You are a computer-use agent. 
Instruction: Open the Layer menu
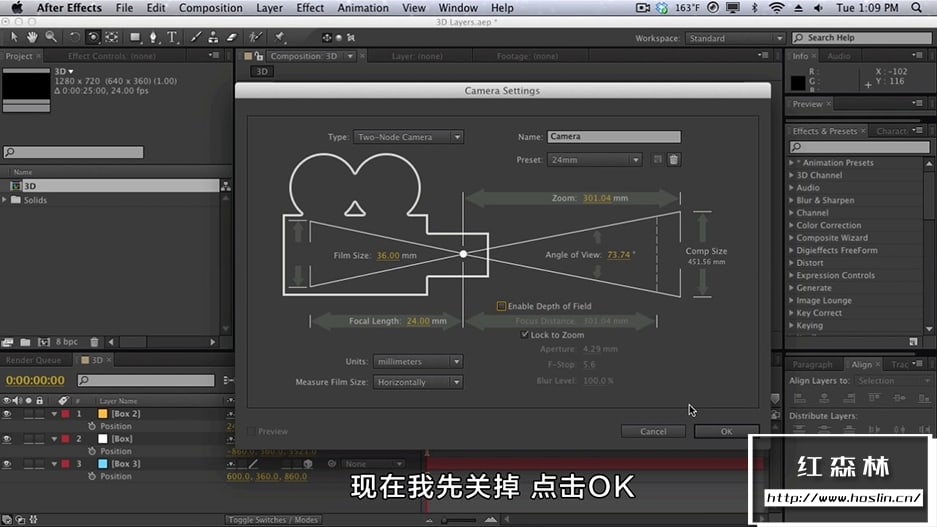coord(270,8)
